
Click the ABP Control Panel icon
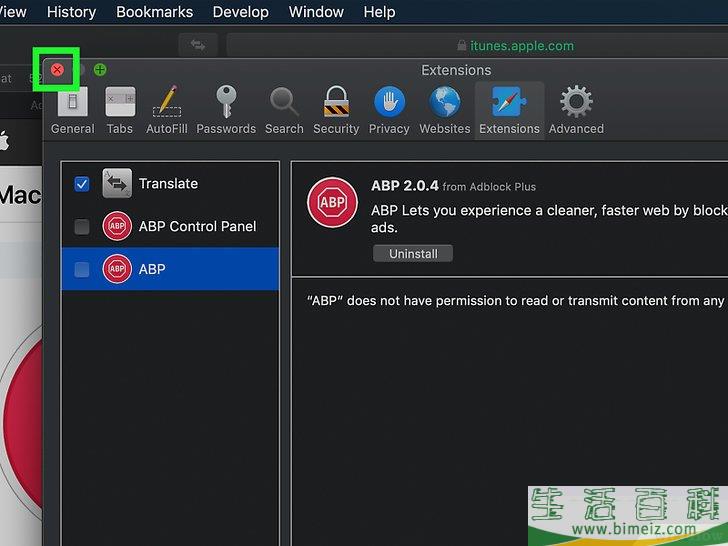pos(117,226)
